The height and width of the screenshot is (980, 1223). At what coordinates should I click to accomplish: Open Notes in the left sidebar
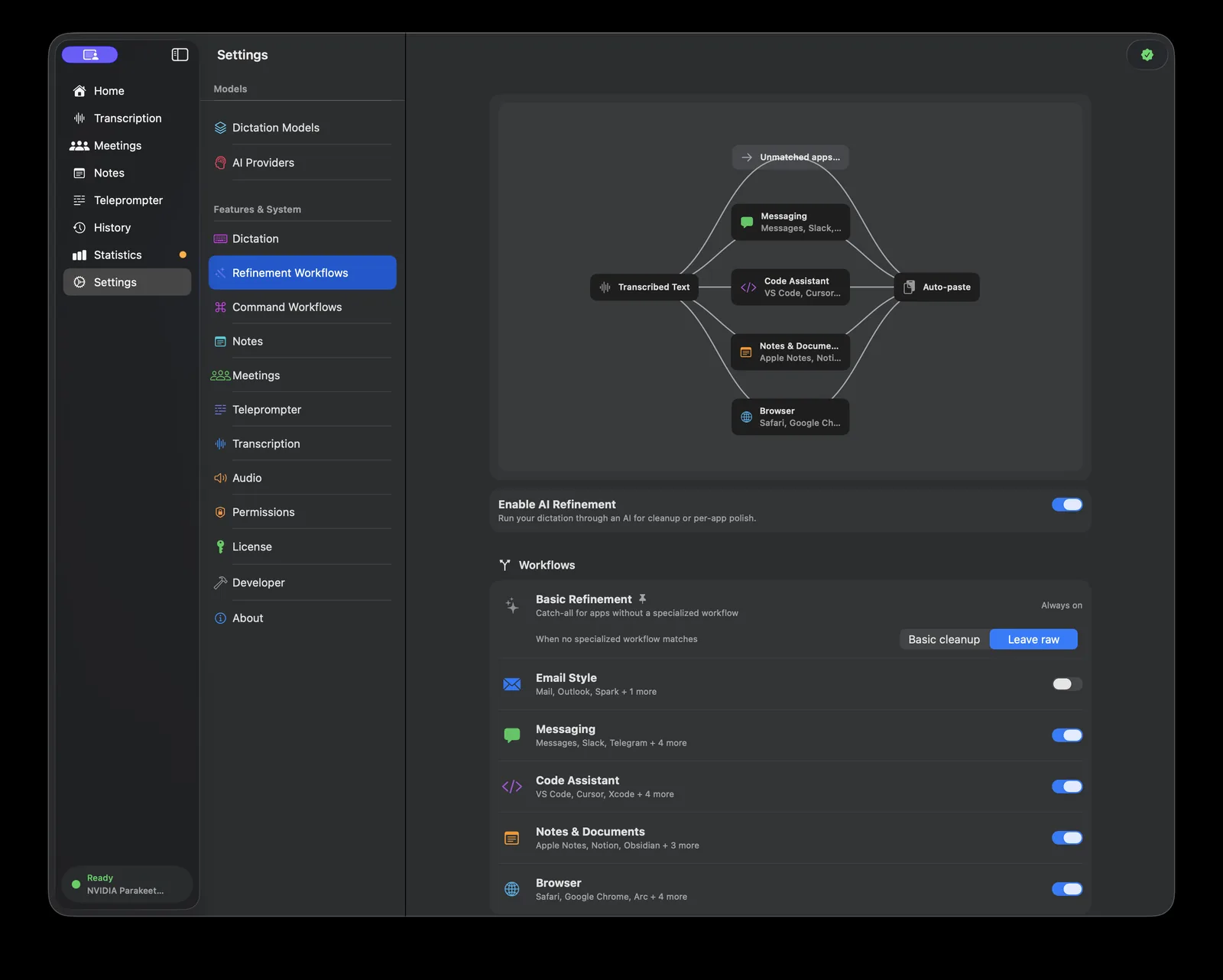[x=127, y=173]
